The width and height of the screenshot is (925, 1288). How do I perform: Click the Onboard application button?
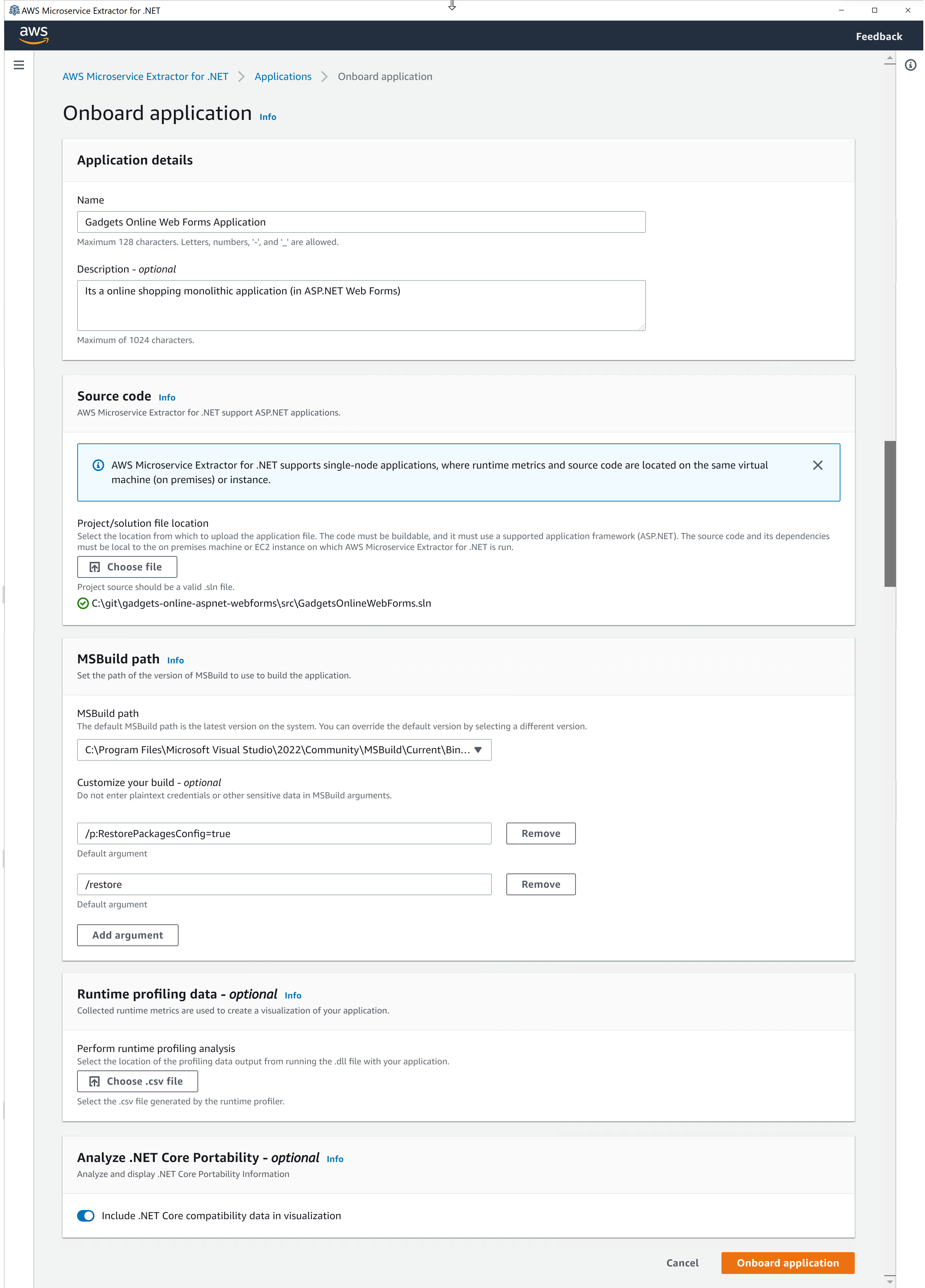point(788,1263)
